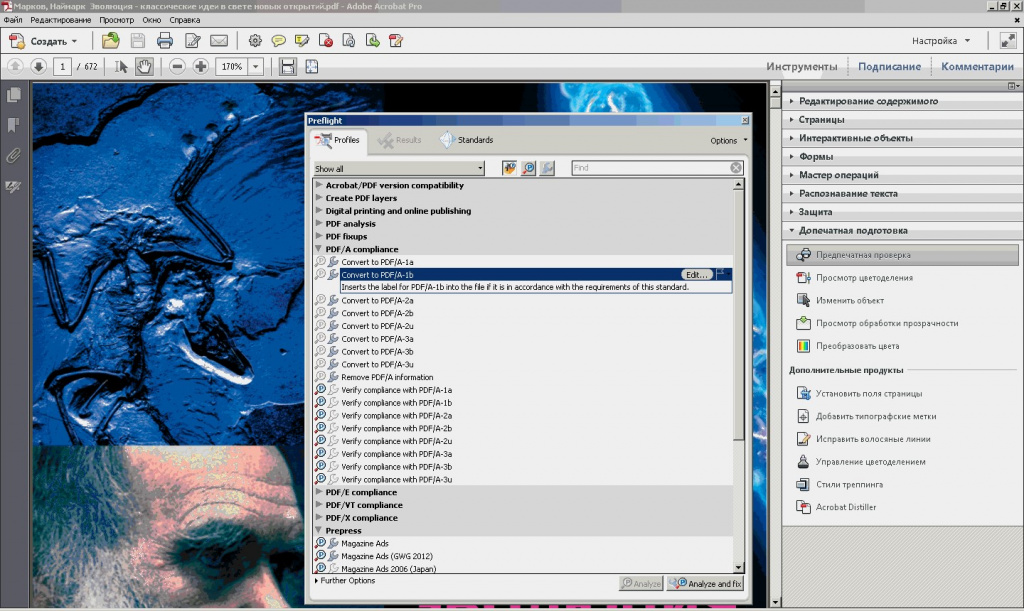Open the Файл menu
The height and width of the screenshot is (611, 1024).
tap(13, 20)
